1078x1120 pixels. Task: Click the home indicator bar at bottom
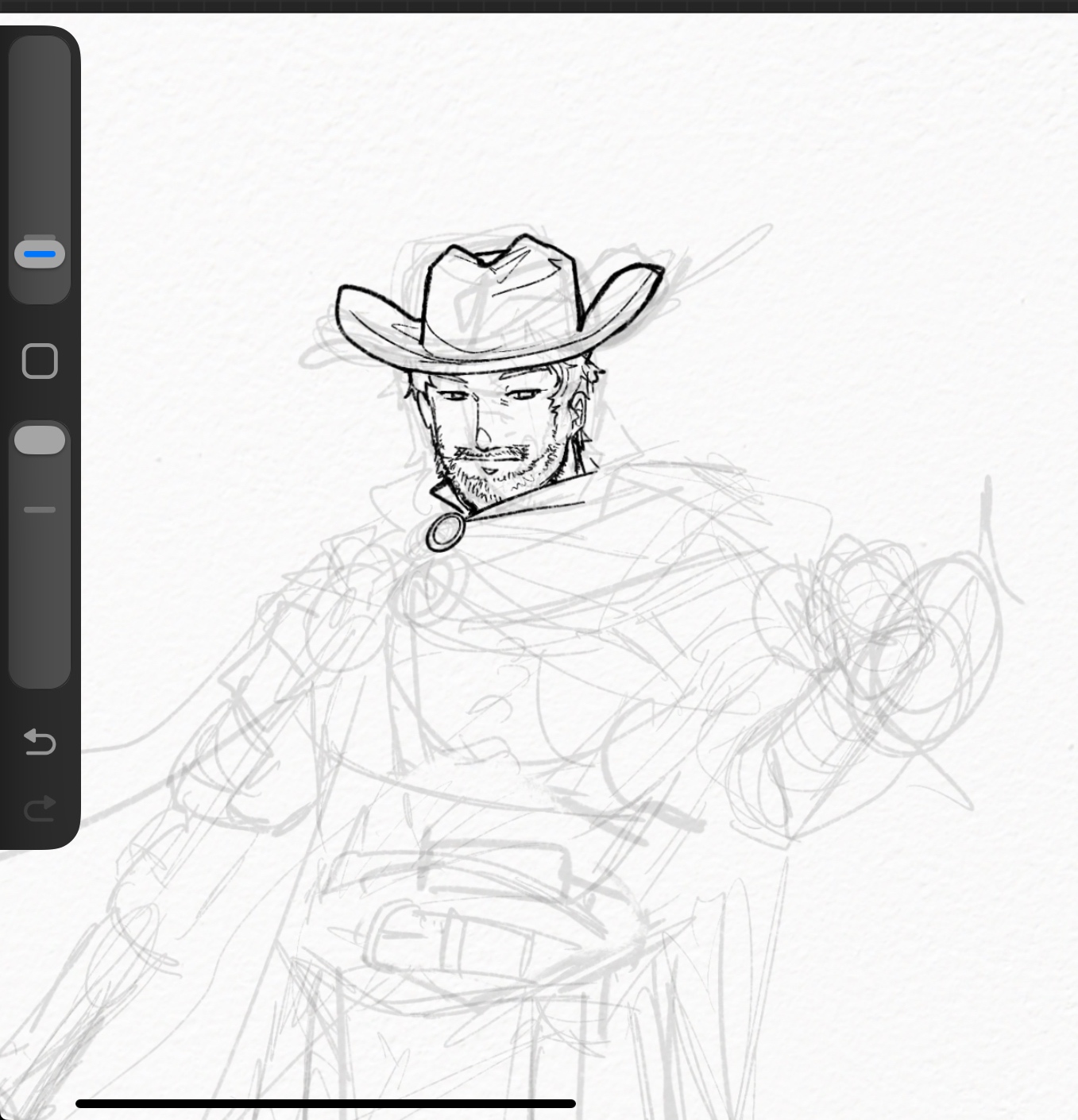coord(325,1103)
